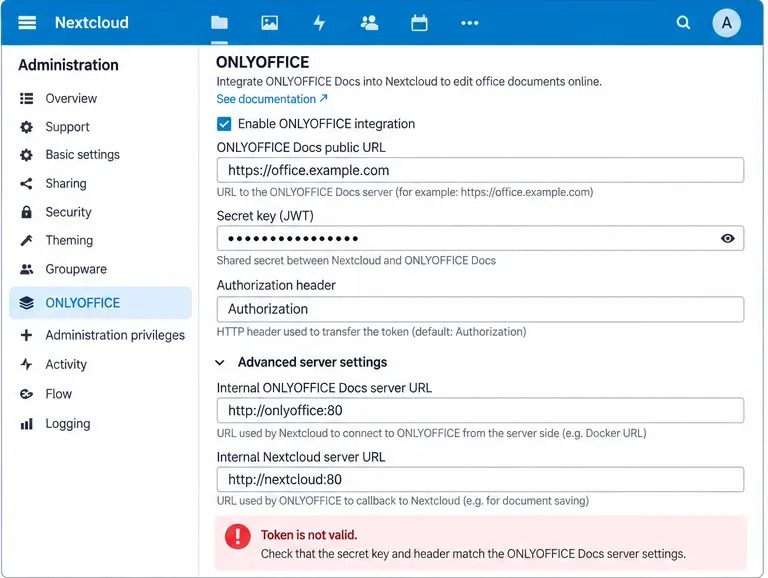Toggle Enable ONLYOFFICE integration checkbox

pos(224,124)
